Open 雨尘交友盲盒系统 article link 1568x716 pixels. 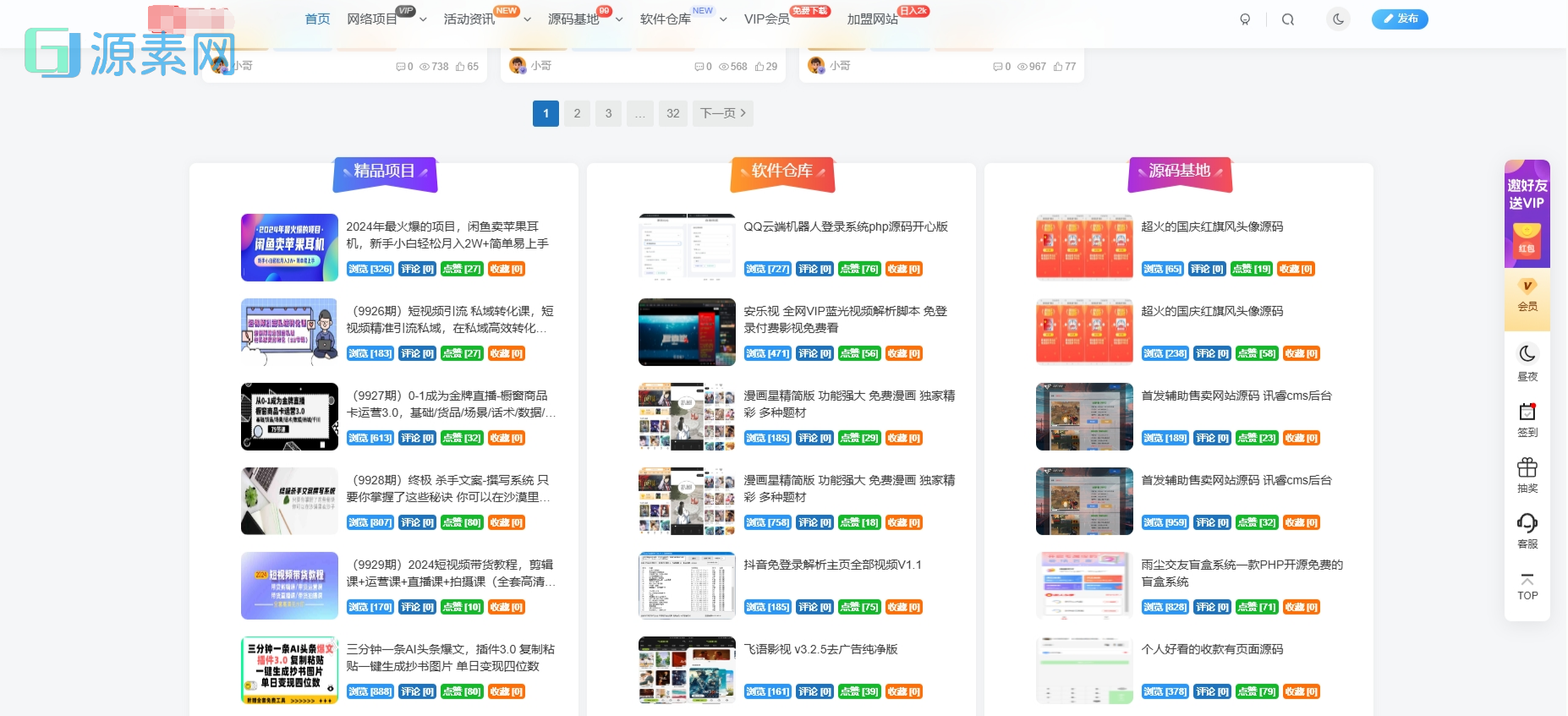pyautogui.click(x=1242, y=573)
